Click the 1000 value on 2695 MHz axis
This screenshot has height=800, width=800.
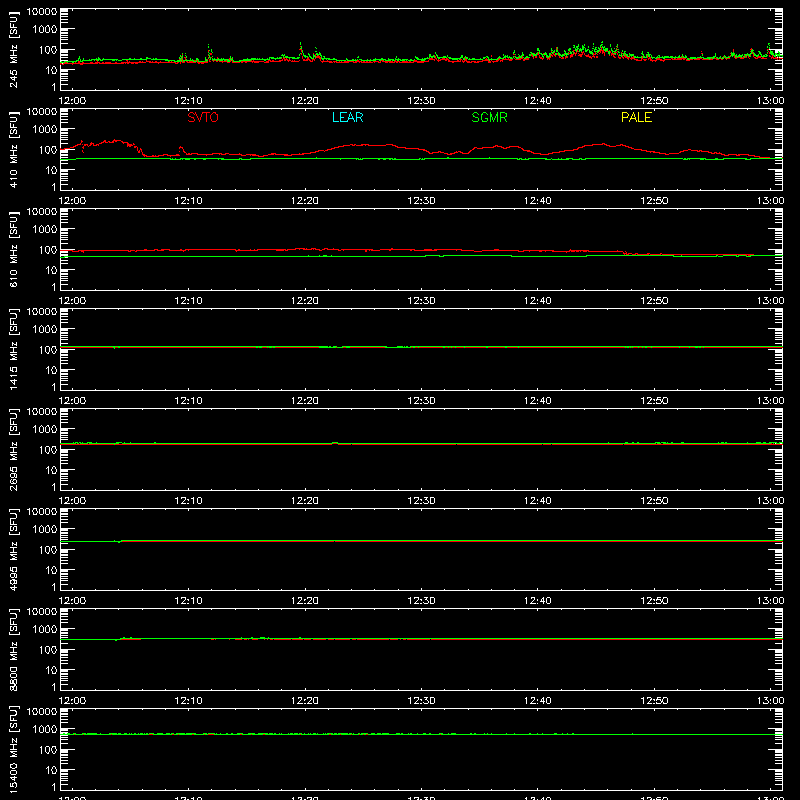click(45, 430)
